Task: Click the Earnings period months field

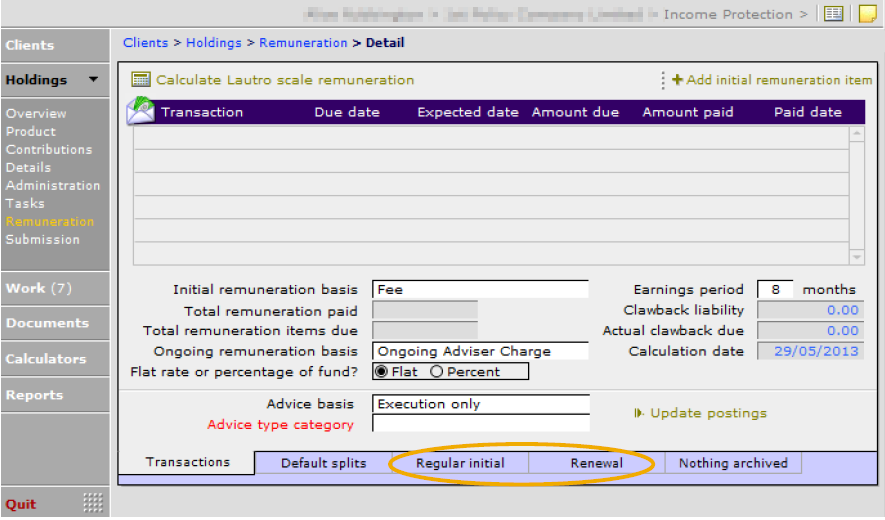Action: coord(775,289)
